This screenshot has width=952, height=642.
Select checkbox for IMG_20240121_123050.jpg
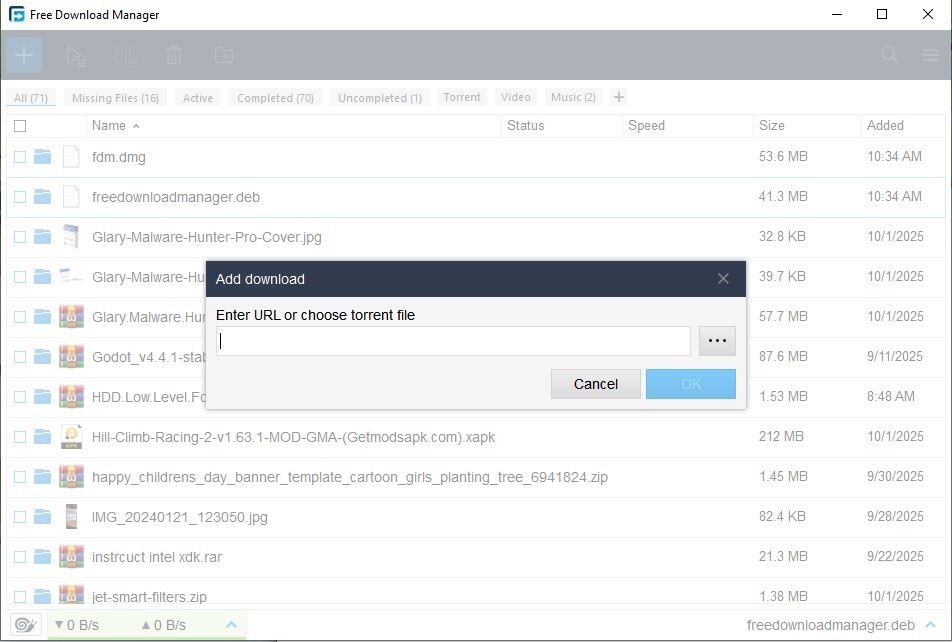tap(20, 517)
